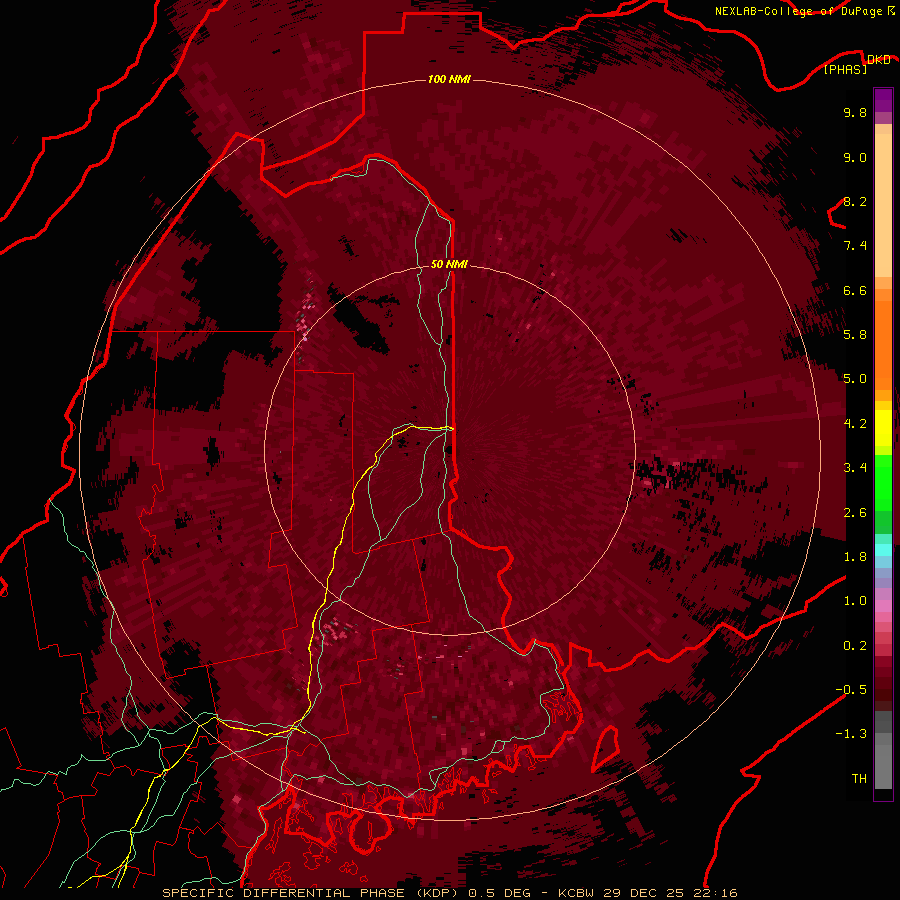Click the 1.0 scale label
Screen dimensions: 900x900
tap(855, 601)
